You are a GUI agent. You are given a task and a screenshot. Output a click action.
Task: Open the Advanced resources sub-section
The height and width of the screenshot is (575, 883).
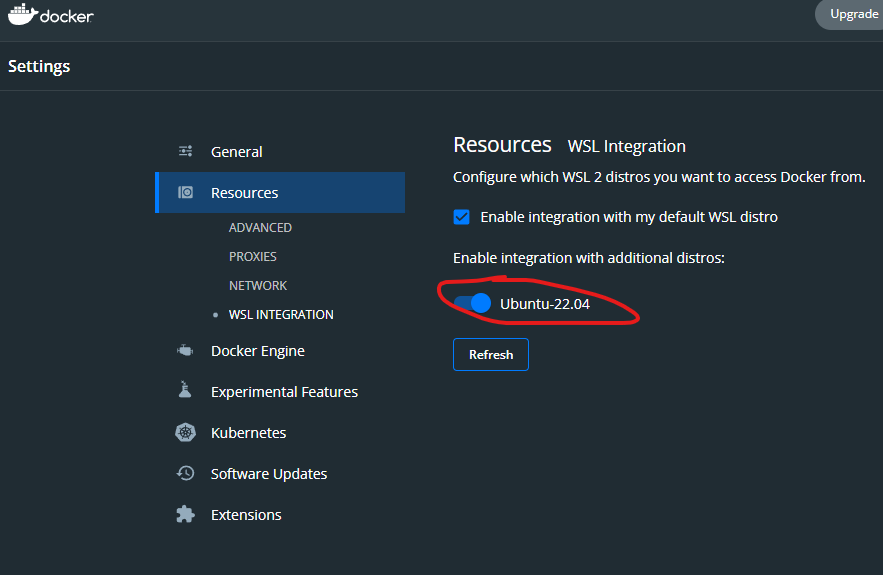pyautogui.click(x=260, y=228)
